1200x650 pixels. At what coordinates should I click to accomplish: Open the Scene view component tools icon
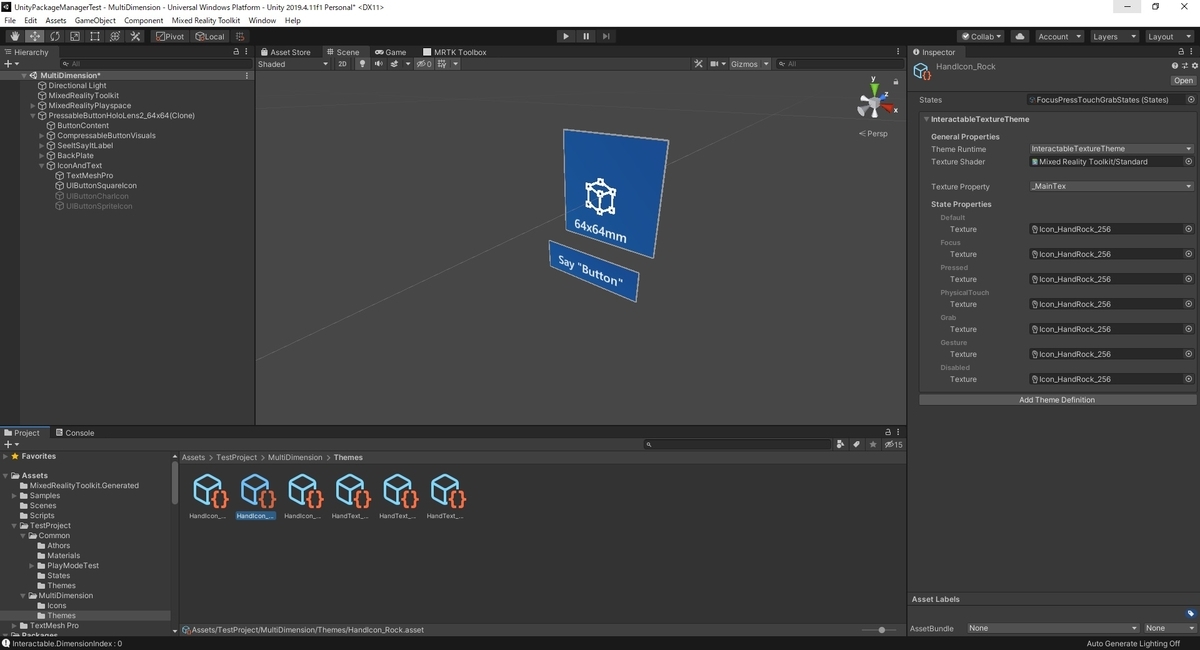pyautogui.click(x=699, y=64)
